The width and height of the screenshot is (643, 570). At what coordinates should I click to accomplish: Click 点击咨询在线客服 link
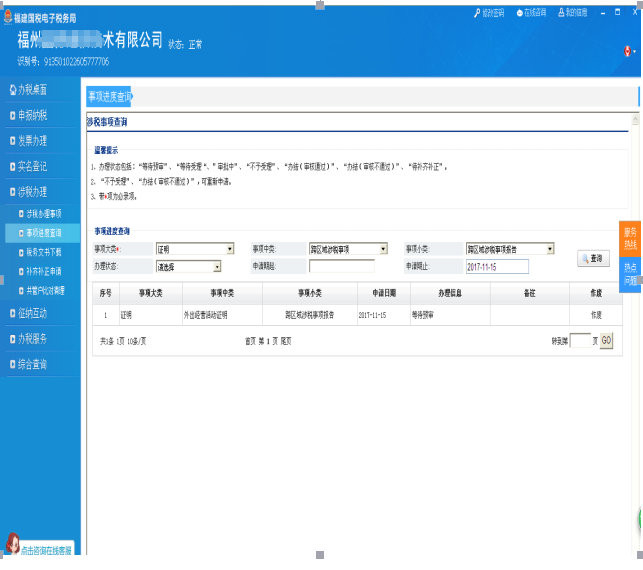46,550
